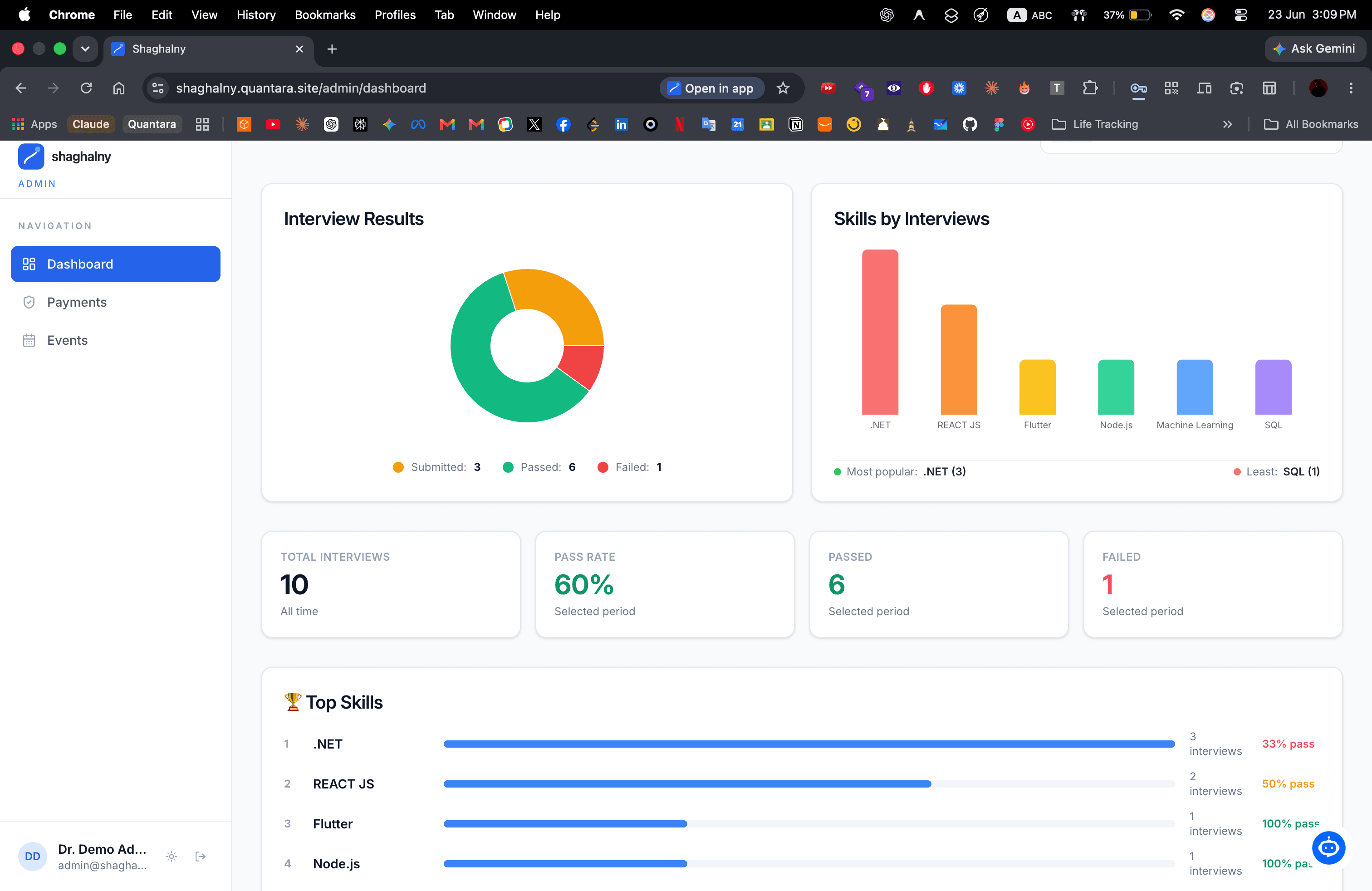This screenshot has height=891, width=1372.
Task: Open the Events navigation item
Action: coord(115,340)
